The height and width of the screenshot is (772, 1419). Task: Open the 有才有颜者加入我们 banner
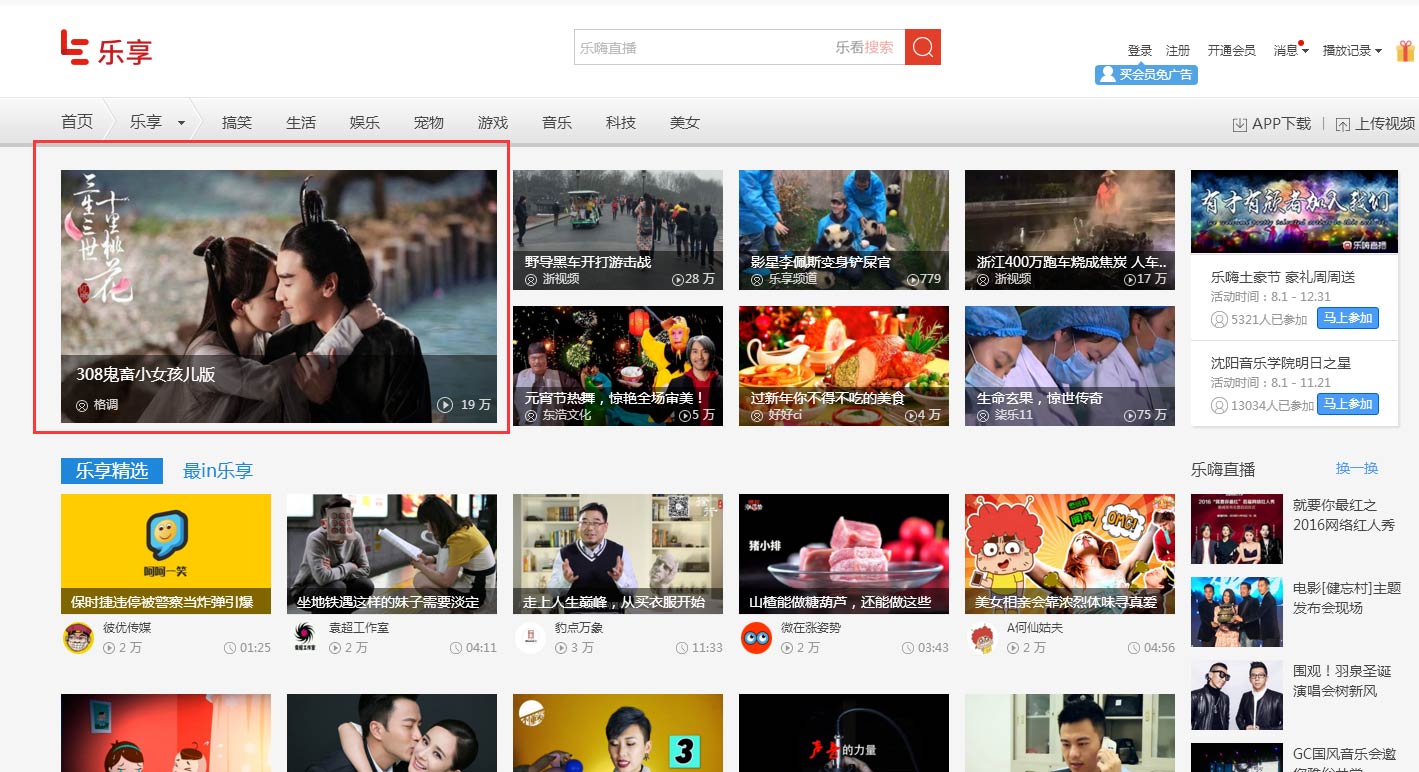tap(1294, 211)
